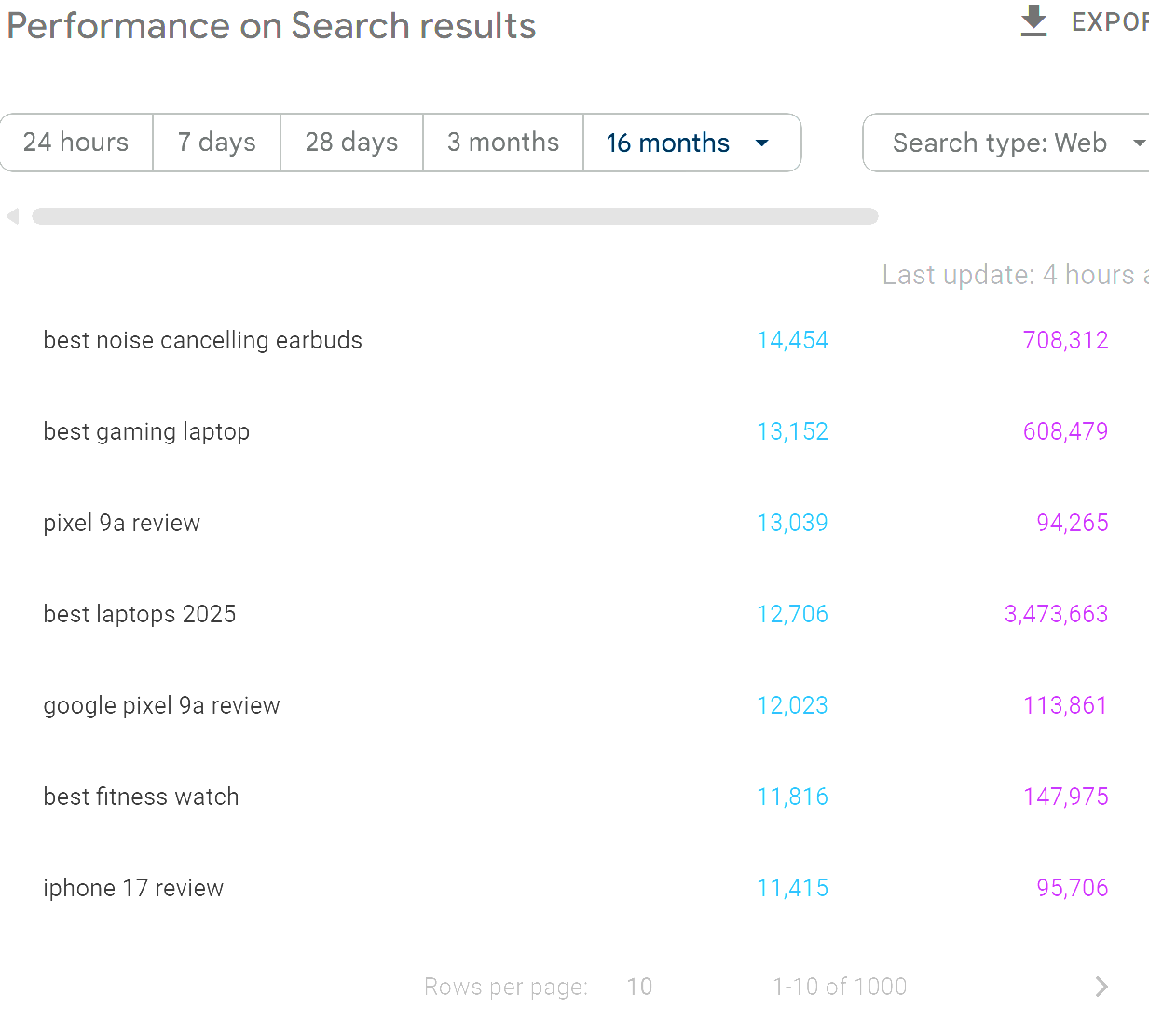Viewport: 1149px width, 1036px height.
Task: Open google pixel 9a review query
Action: [161, 705]
